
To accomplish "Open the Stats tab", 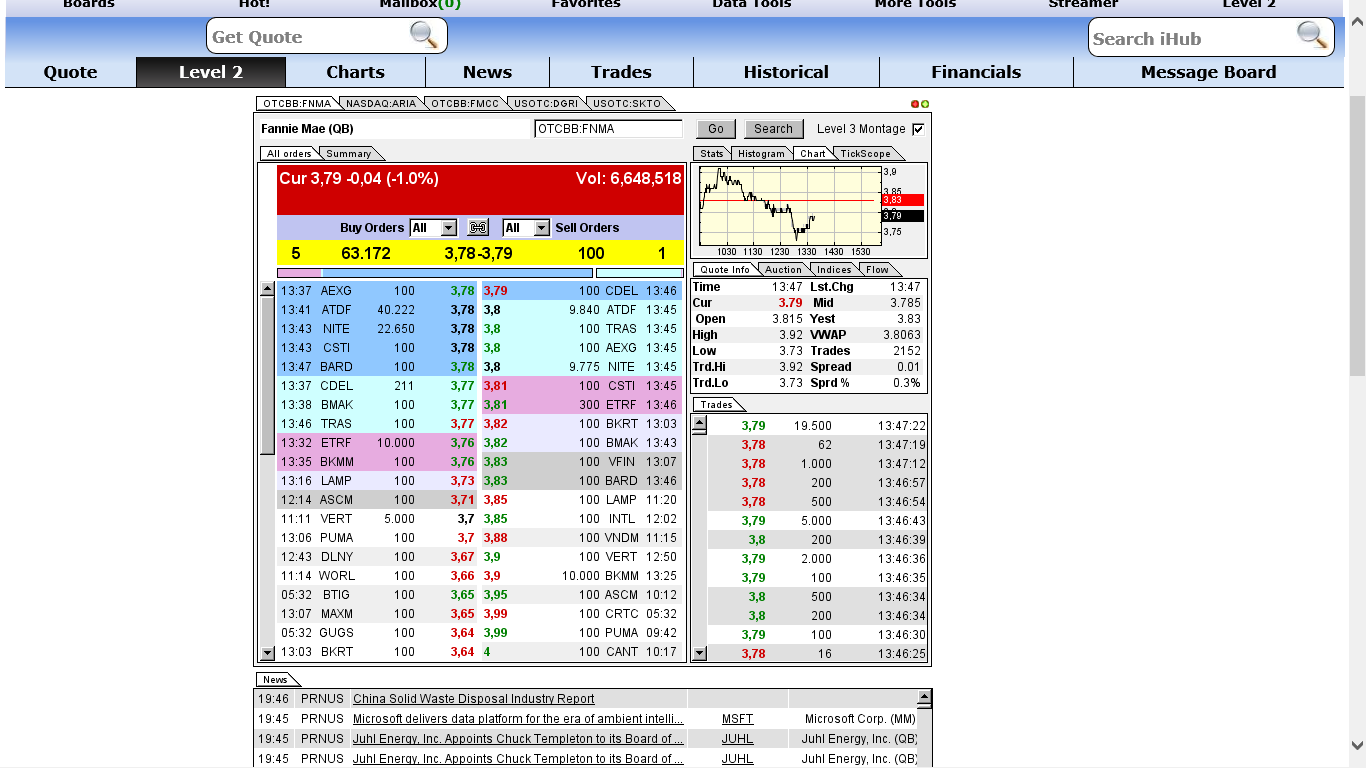I will (712, 154).
